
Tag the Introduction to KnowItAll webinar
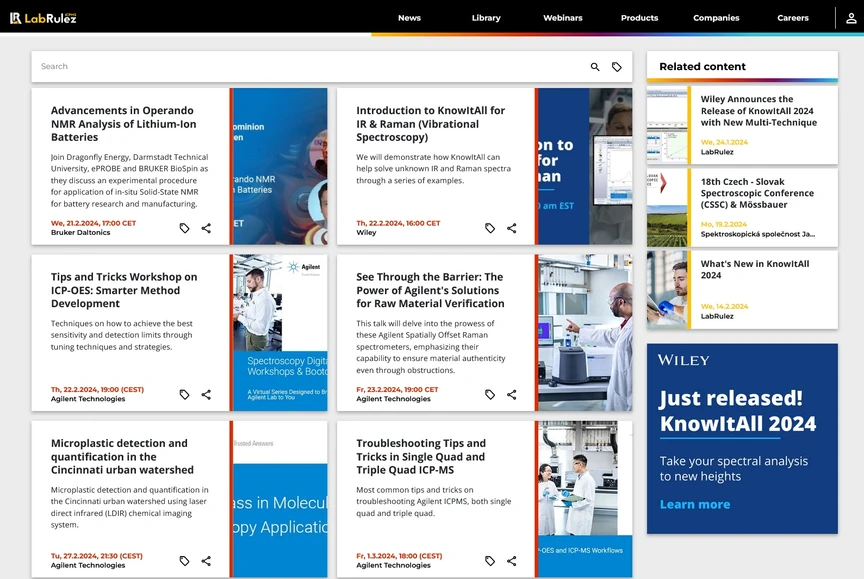(x=490, y=228)
